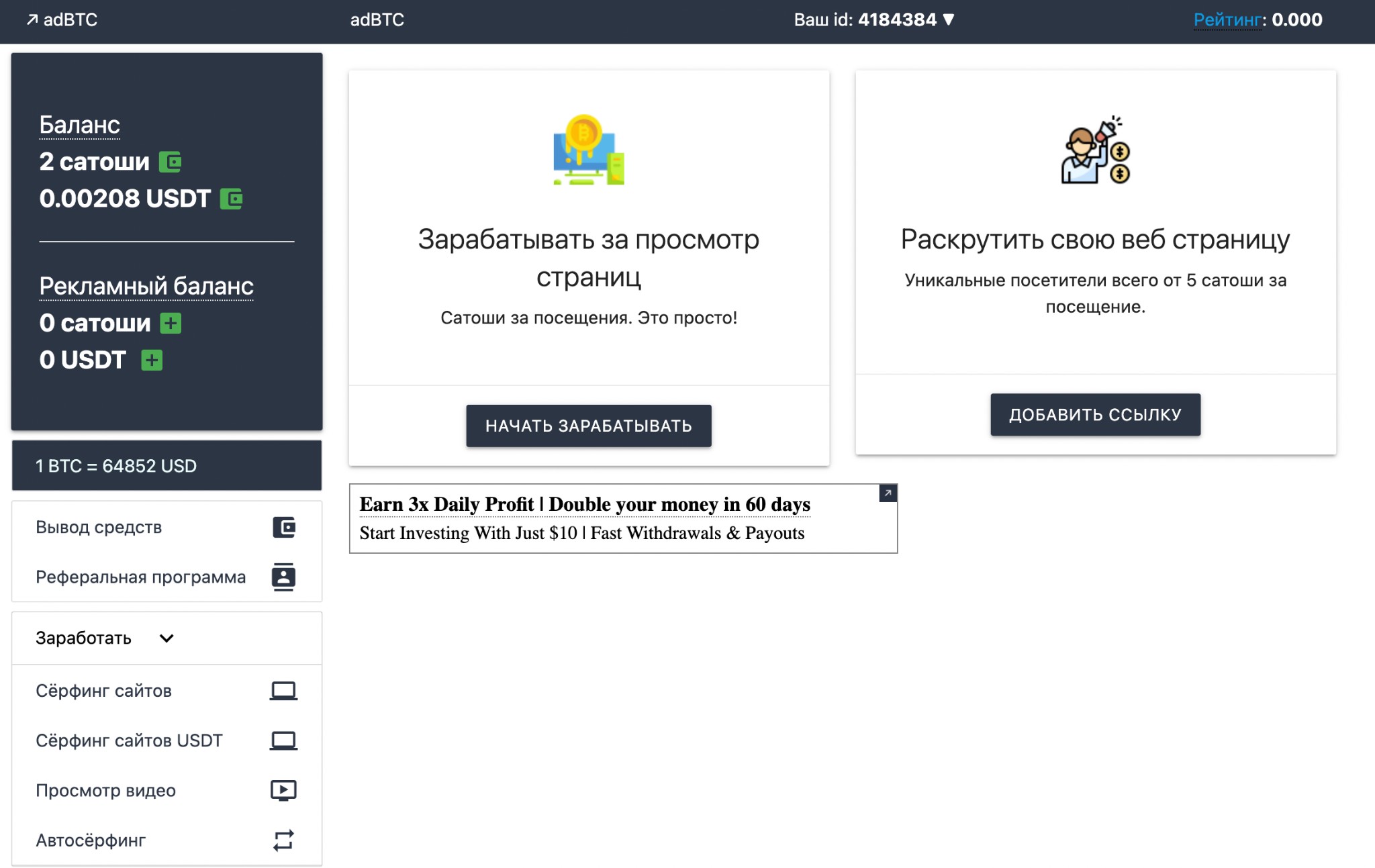Click the plus icon next to 0 USDT

tap(152, 360)
